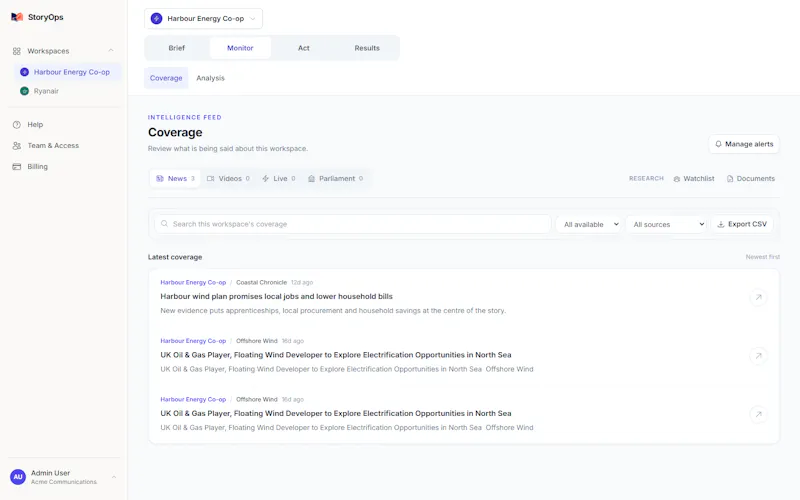Screen dimensions: 800x500
Task: Switch to the Monitor tab
Action: (240, 48)
